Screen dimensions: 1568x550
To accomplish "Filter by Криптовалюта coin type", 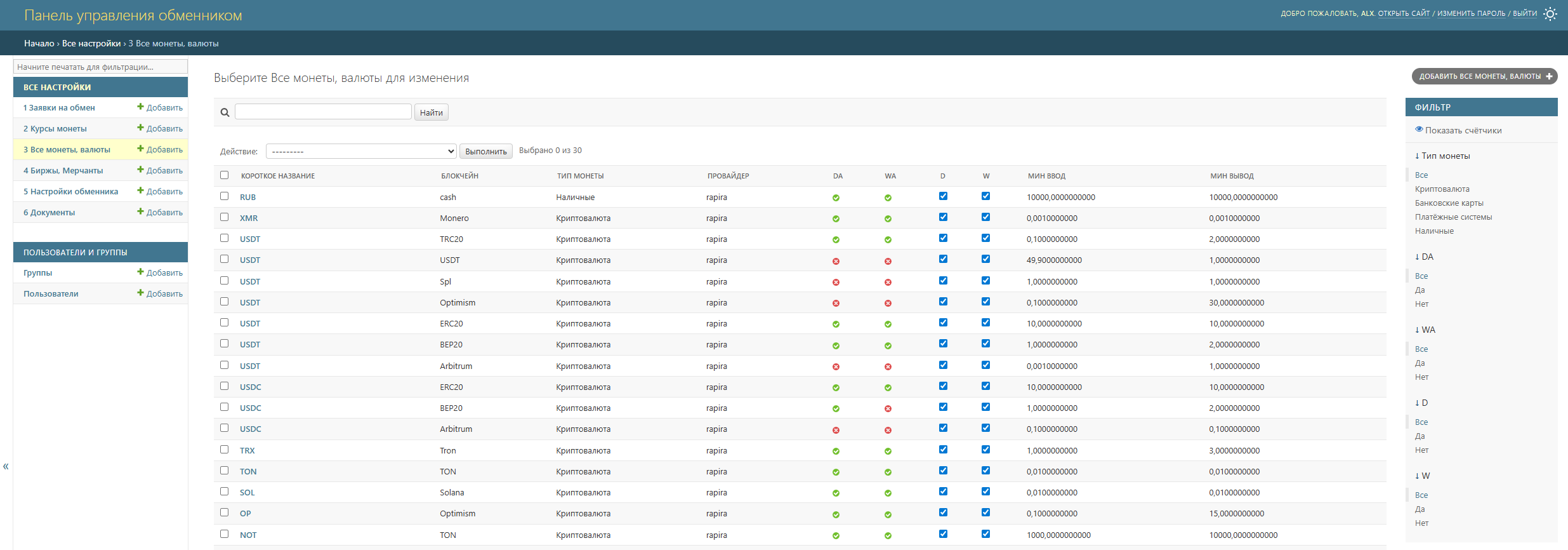I will 1442,189.
